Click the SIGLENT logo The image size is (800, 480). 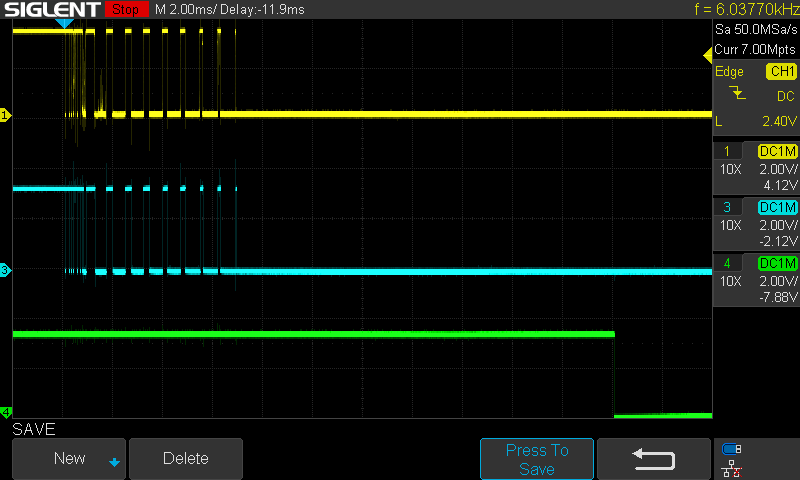click(x=52, y=9)
